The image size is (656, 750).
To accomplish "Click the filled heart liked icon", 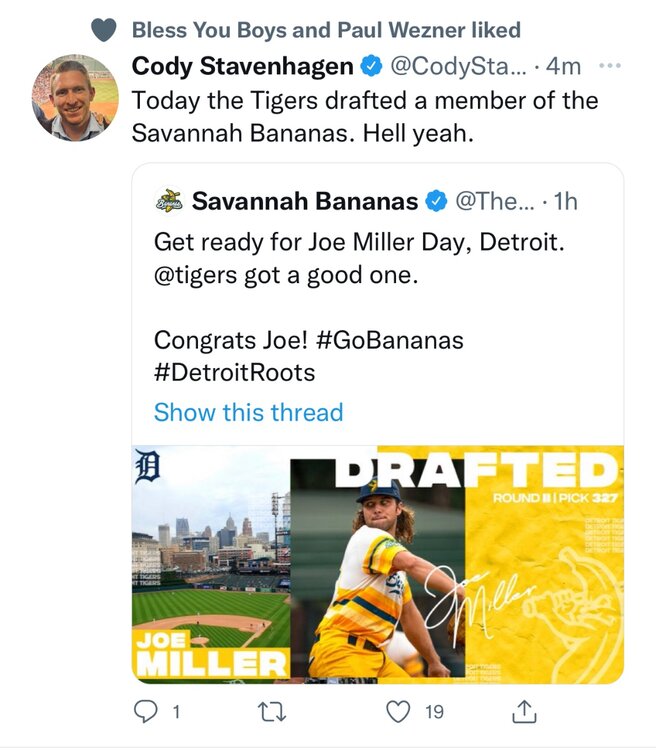I will [103, 30].
